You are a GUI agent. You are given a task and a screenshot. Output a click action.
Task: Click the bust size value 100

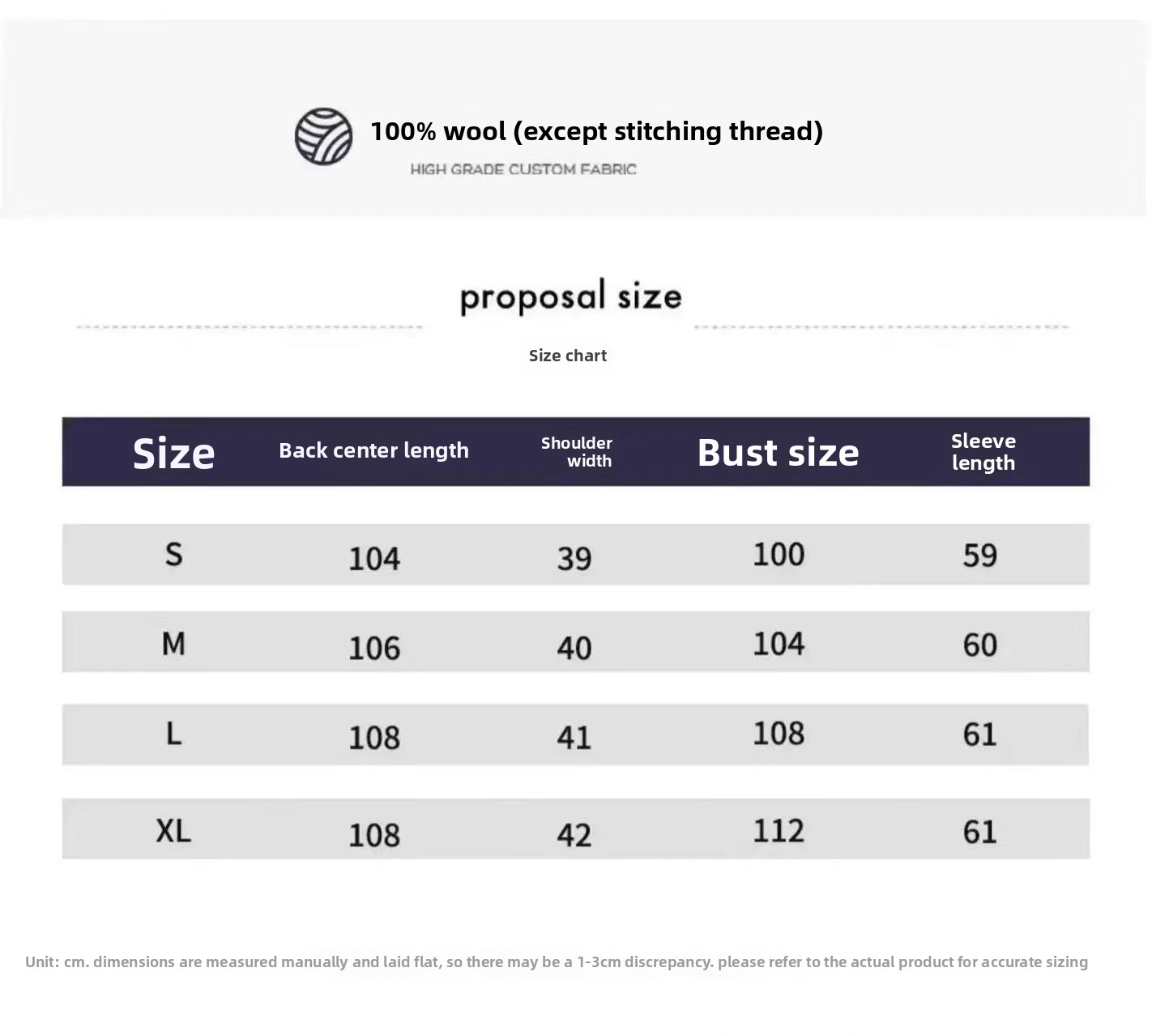[x=779, y=555]
